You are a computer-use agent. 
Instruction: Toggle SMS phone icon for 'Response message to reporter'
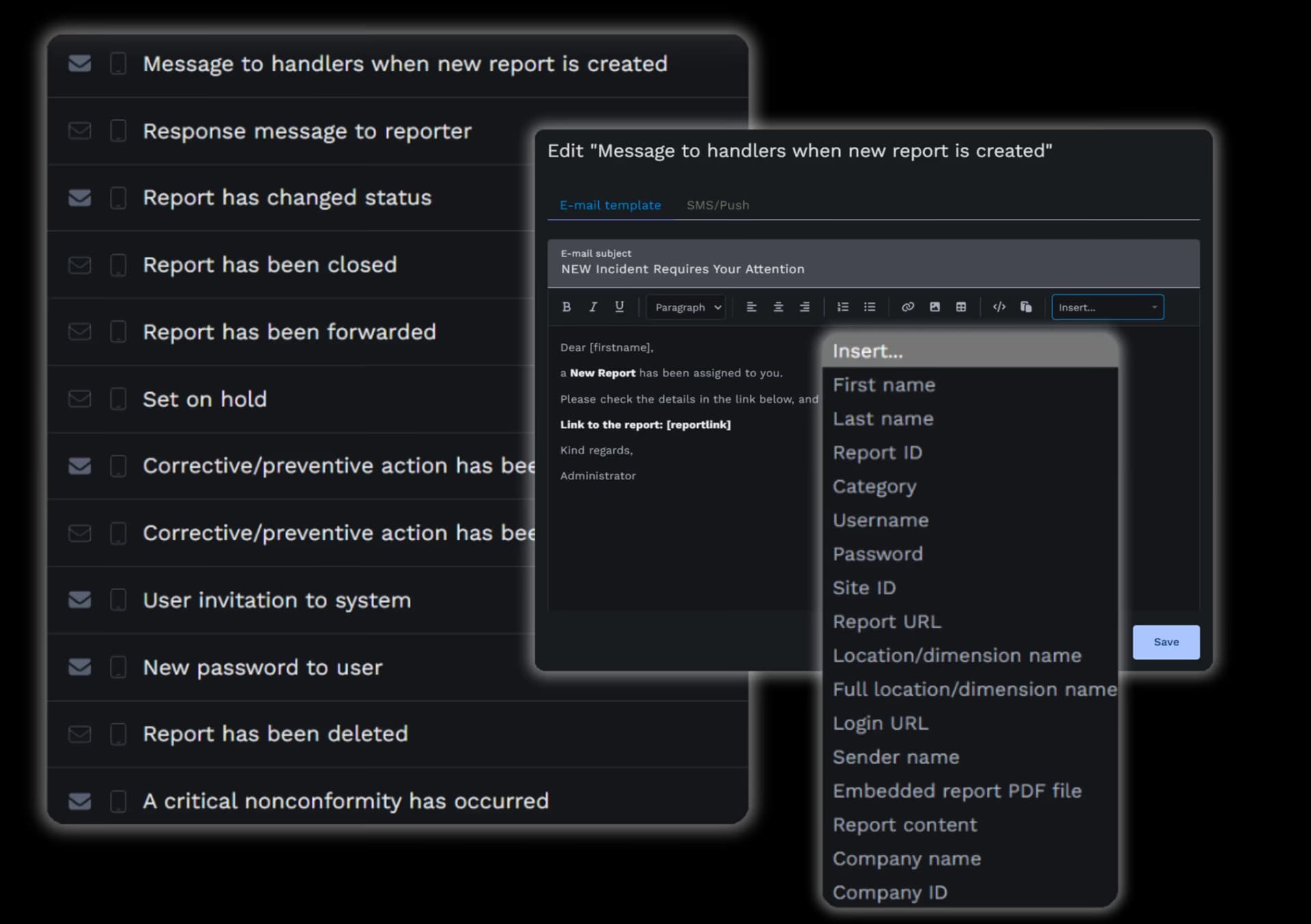pos(118,130)
